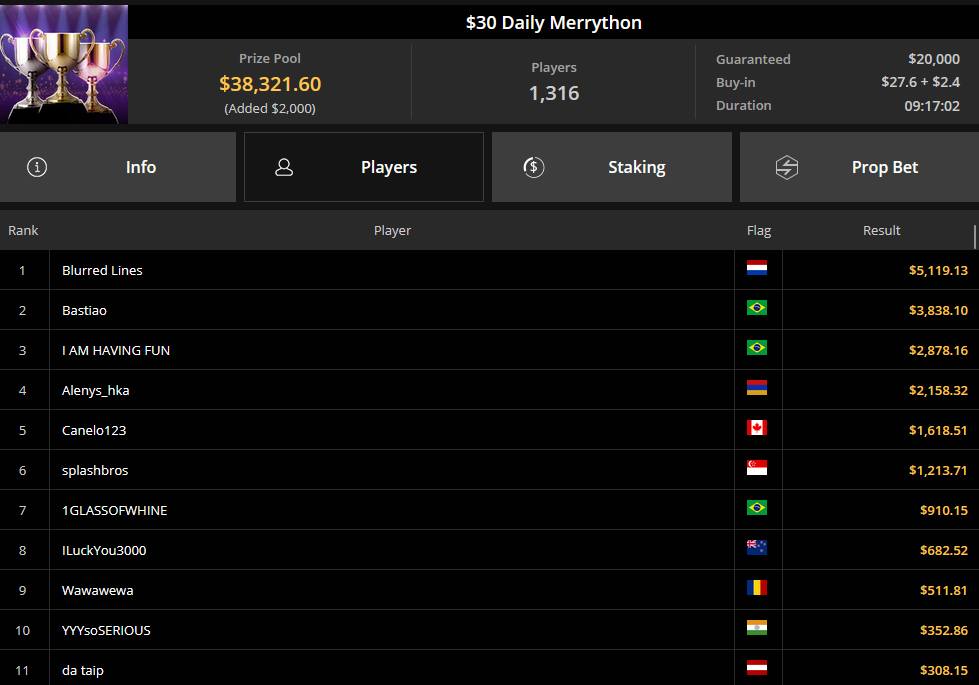The image size is (979, 685).
Task: Click the prize pool amount $38,321.60
Action: point(270,84)
